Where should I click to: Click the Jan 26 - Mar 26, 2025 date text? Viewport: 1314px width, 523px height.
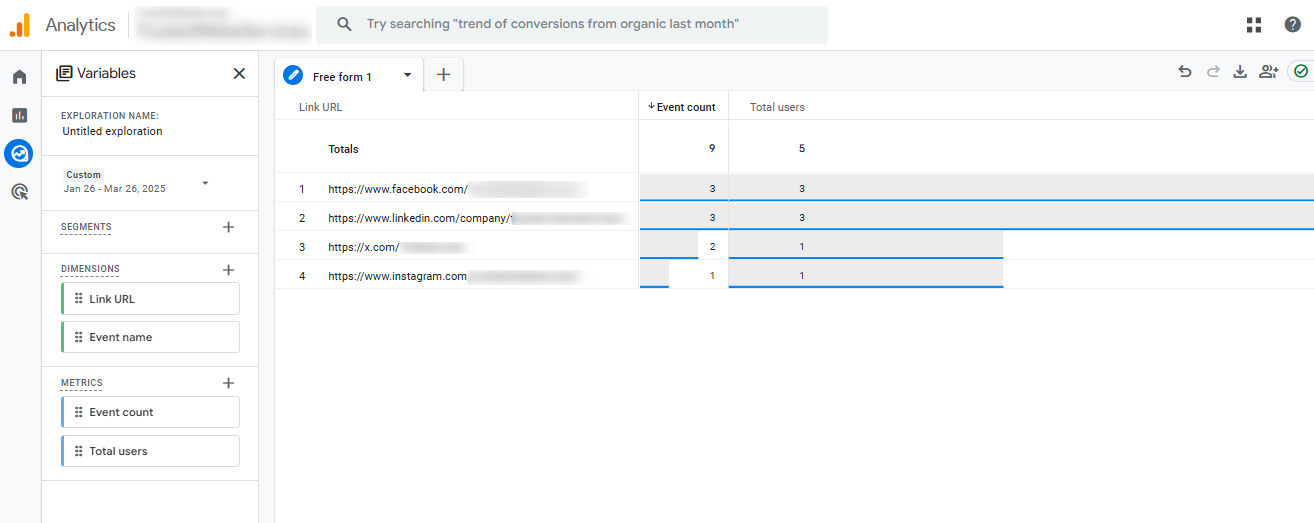115,188
